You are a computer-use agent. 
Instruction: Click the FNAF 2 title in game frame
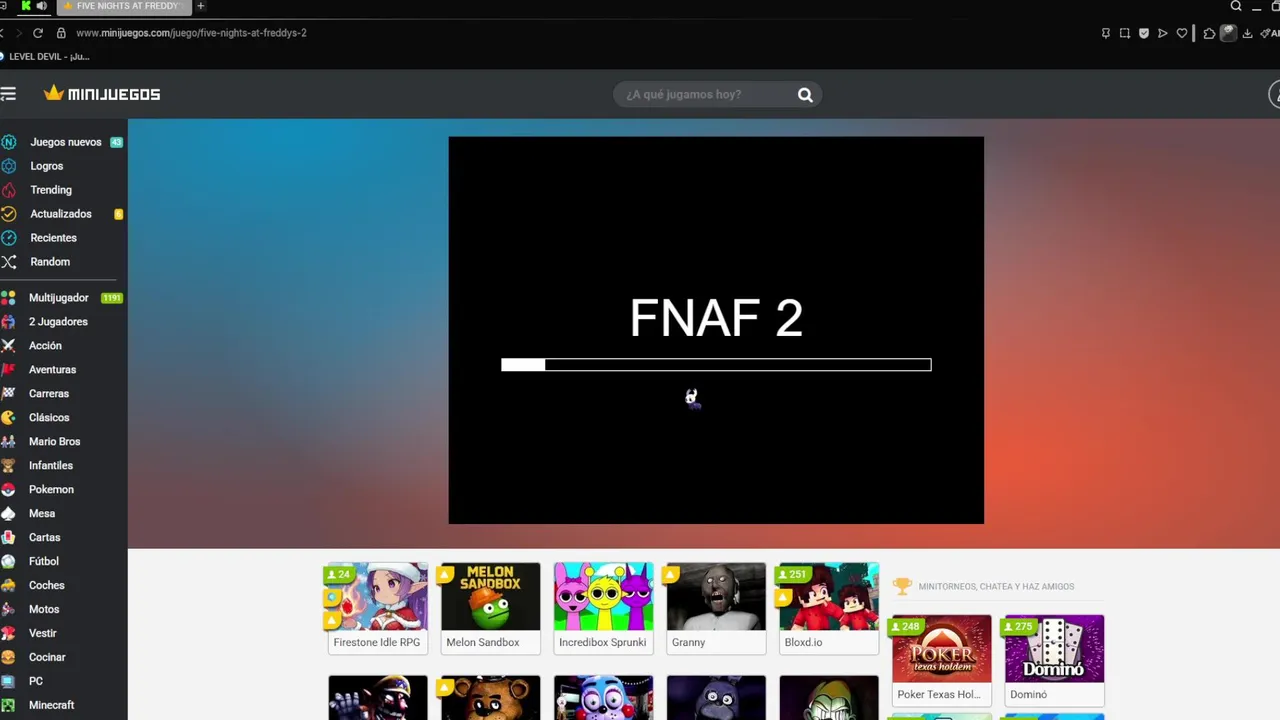pyautogui.click(x=716, y=319)
